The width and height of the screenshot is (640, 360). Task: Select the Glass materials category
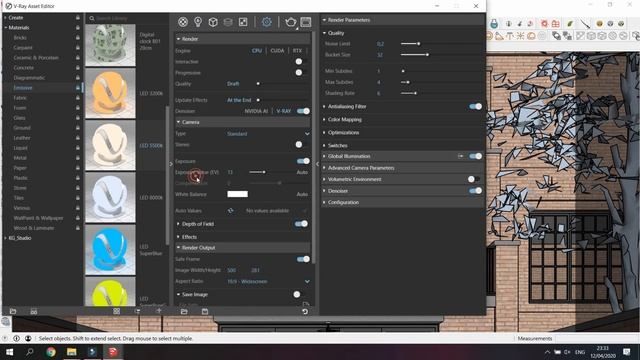[x=19, y=118]
